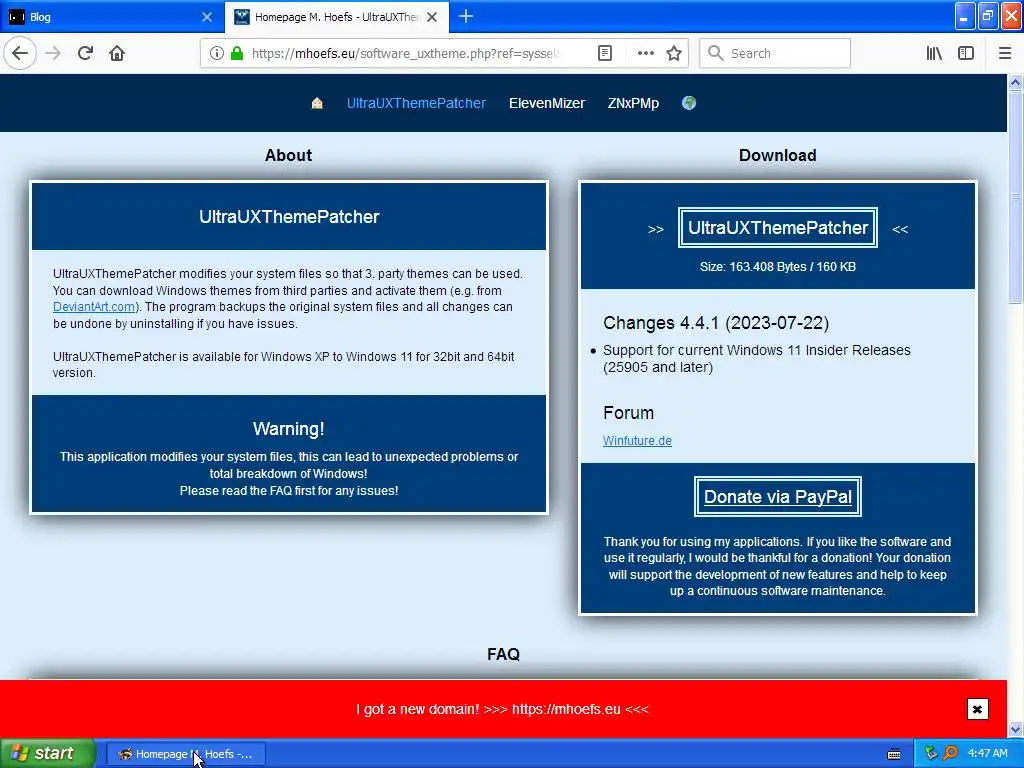
Task: Open the Firefox hamburger menu
Action: [x=1005, y=54]
